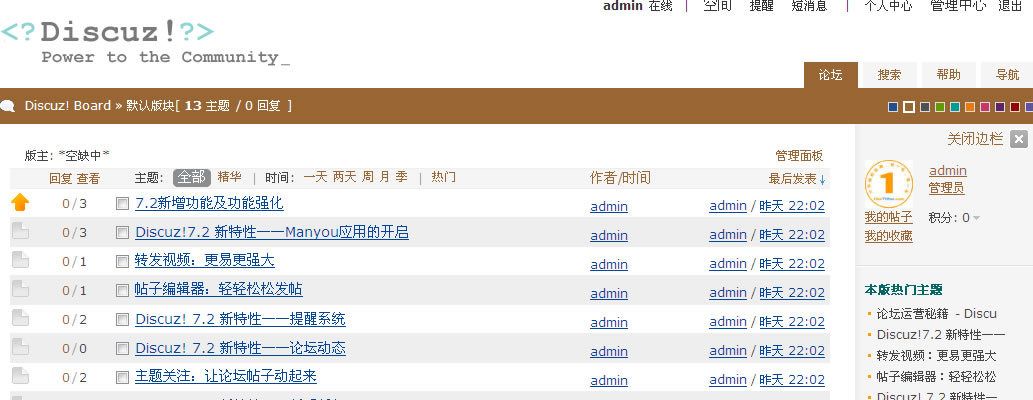Choose the green theme color swatch
The width and height of the screenshot is (1033, 400).
(940, 107)
